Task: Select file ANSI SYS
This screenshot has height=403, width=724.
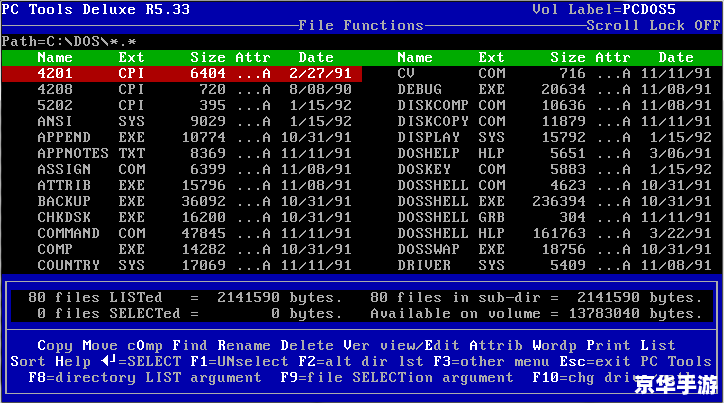Action: [194, 121]
